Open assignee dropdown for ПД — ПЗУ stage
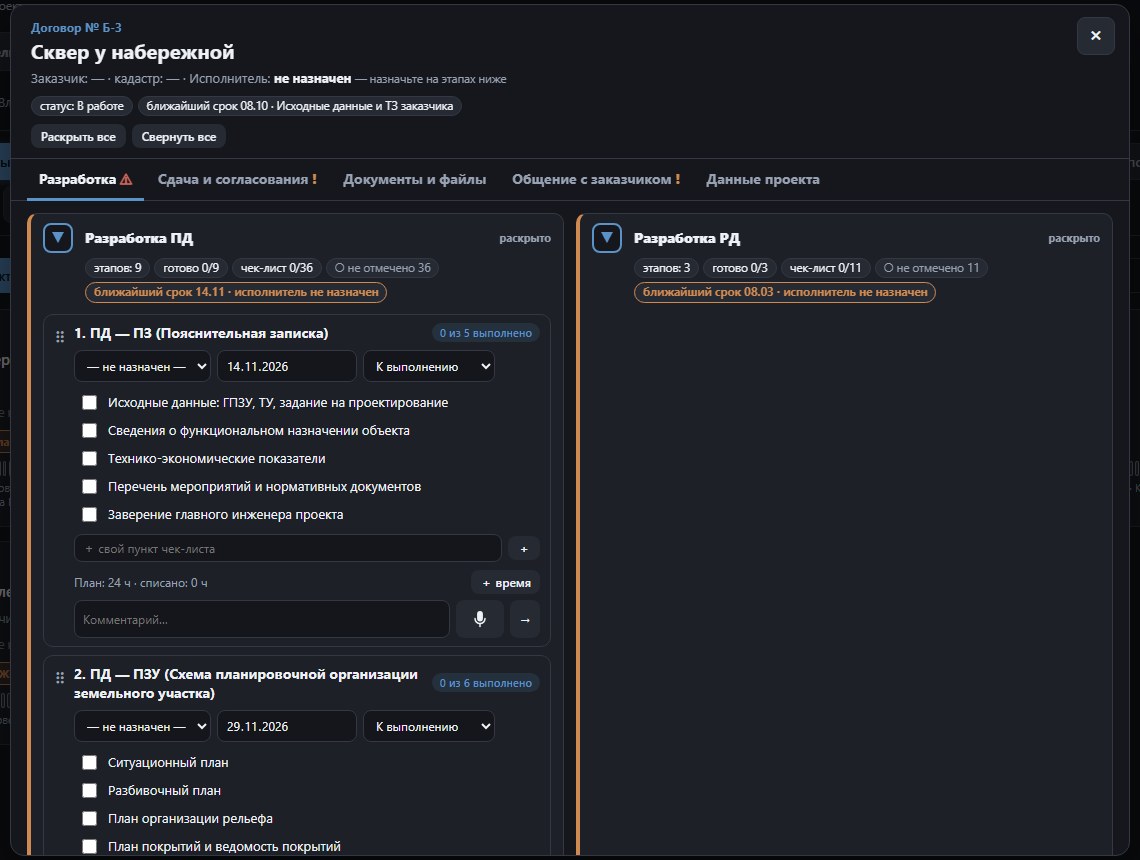The image size is (1140, 860). click(142, 726)
